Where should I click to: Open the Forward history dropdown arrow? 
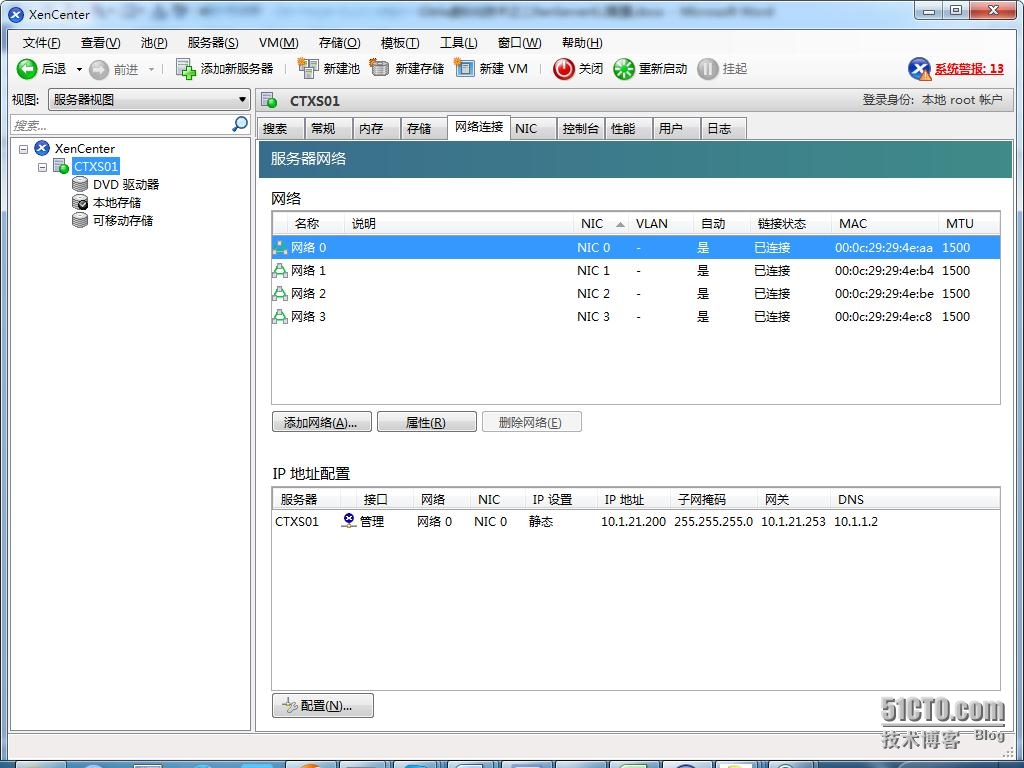[x=151, y=69]
